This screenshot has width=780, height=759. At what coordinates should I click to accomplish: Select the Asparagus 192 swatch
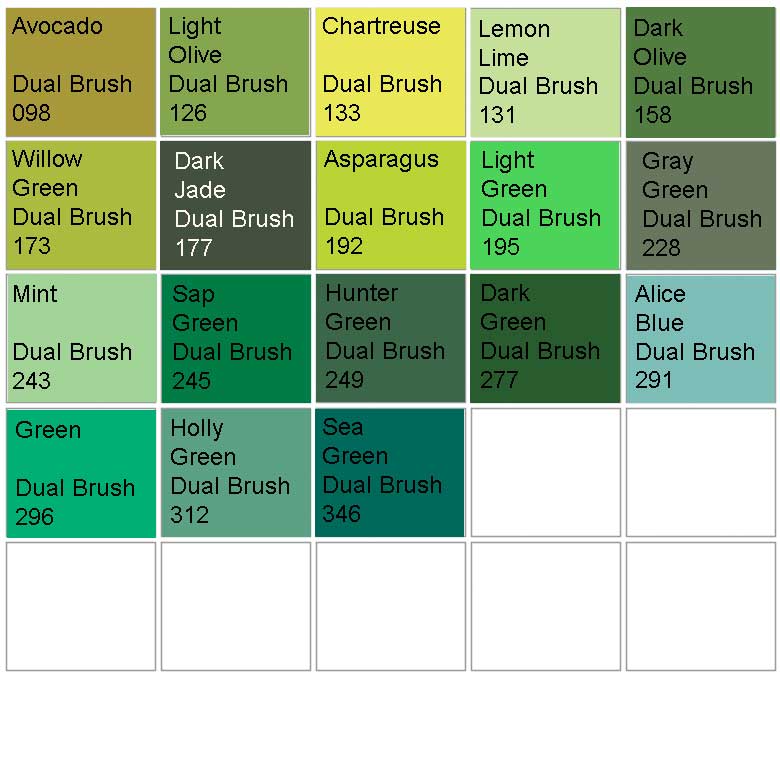(391, 205)
